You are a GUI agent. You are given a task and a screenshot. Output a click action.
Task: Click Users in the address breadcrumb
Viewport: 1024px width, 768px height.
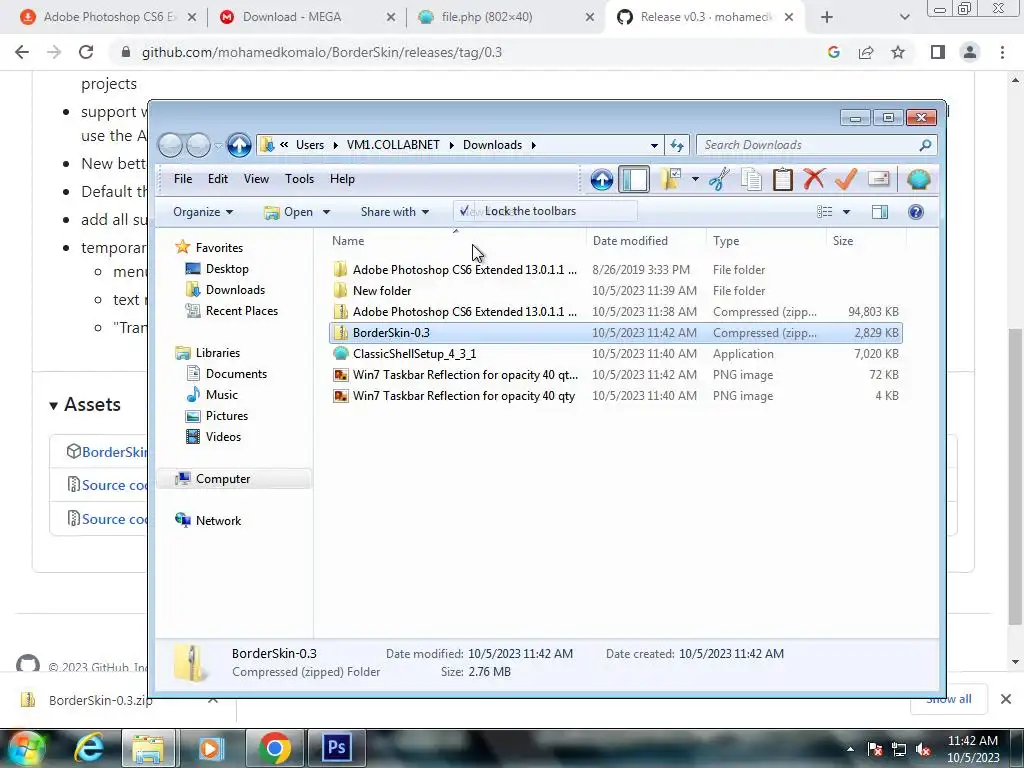(x=310, y=145)
